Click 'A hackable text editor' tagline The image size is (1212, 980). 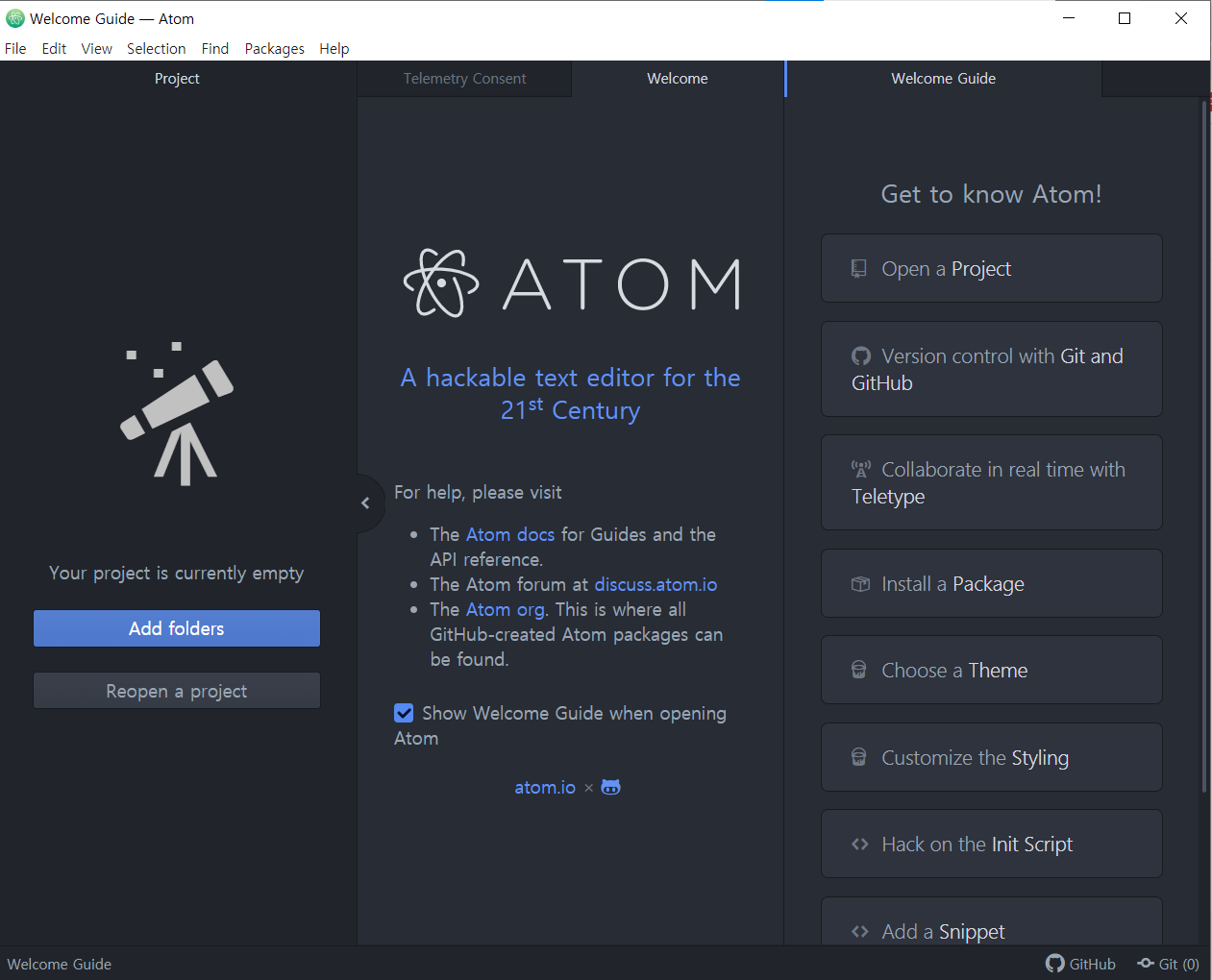point(570,393)
